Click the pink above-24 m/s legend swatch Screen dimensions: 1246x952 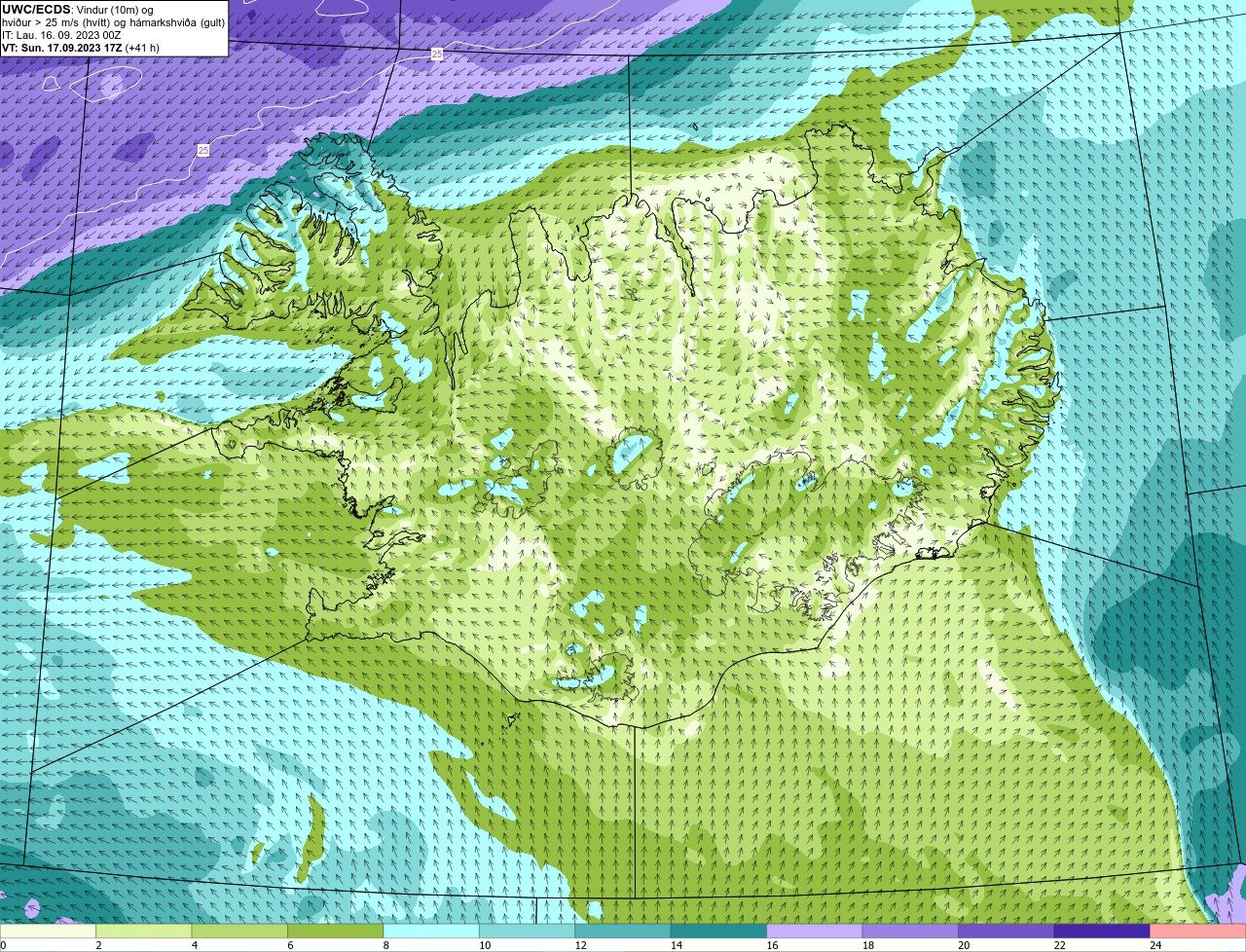pyautogui.click(x=1198, y=931)
